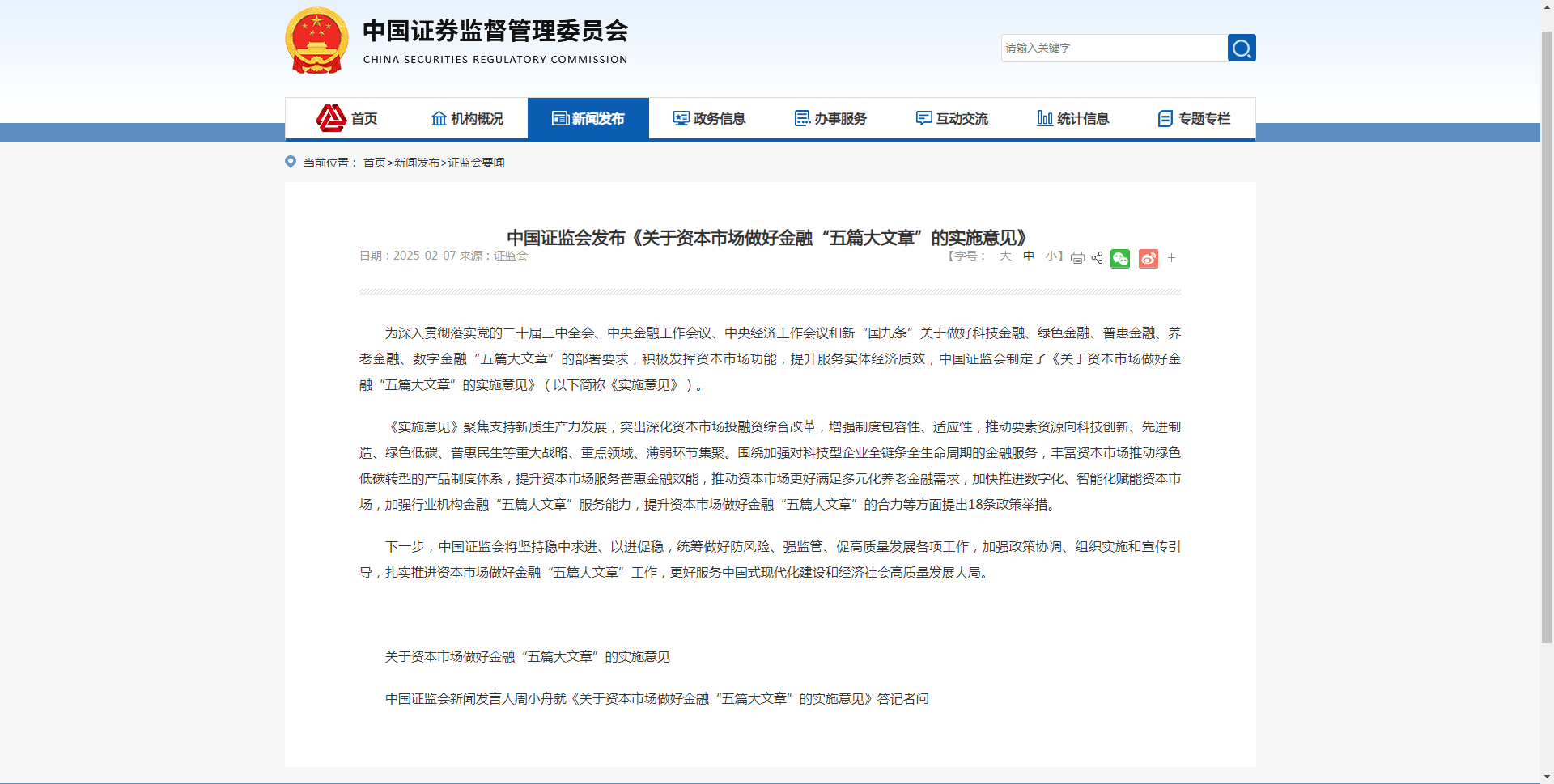This screenshot has height=784, width=1554.
Task: Open the 周小舟 答记者问 link
Action: 657,698
